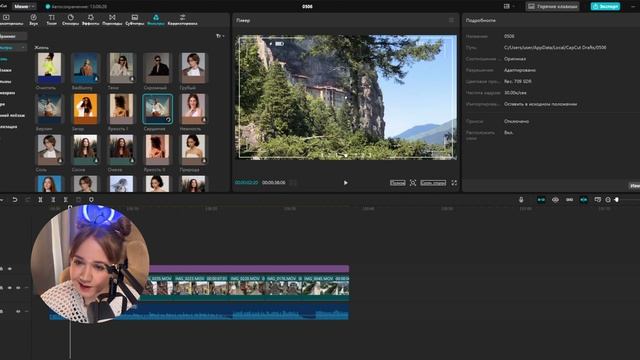Toggle the linkage chain icon
The height and width of the screenshot is (360, 640).
point(569,200)
